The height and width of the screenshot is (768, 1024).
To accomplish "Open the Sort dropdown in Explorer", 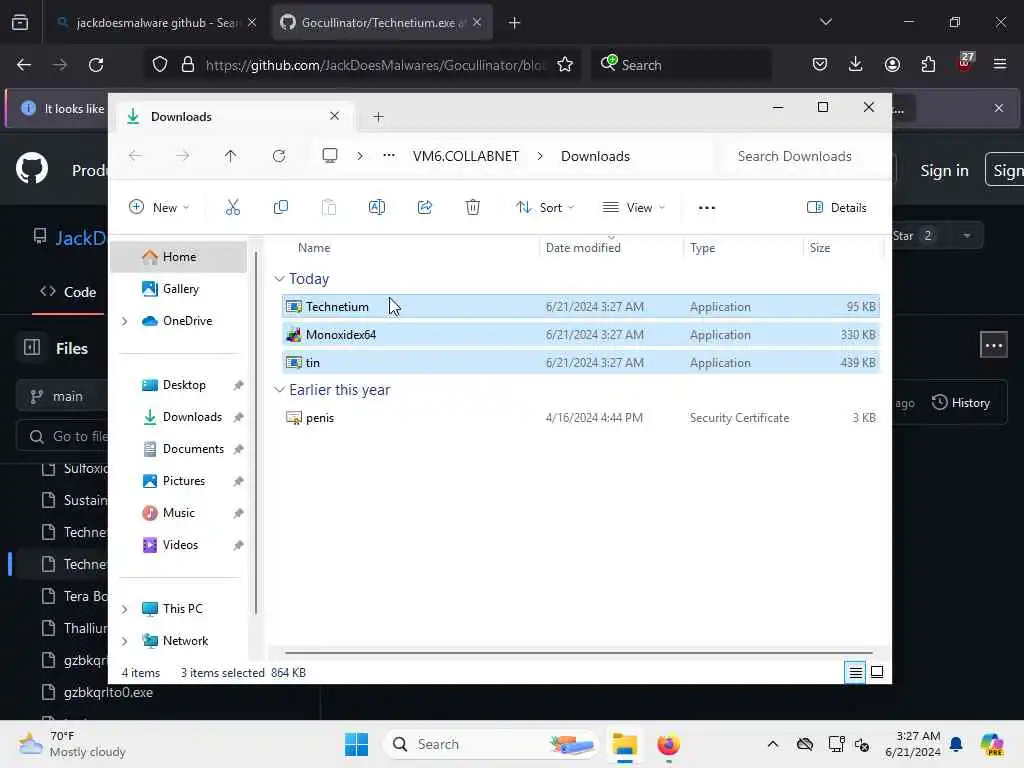I will pyautogui.click(x=545, y=208).
